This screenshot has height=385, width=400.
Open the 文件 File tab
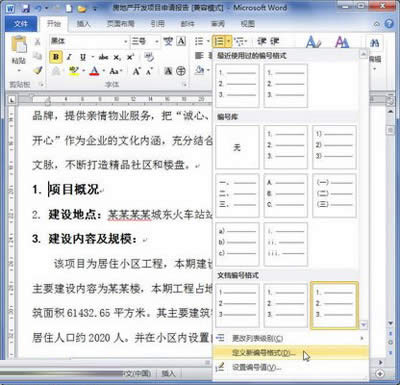pyautogui.click(x=21, y=24)
